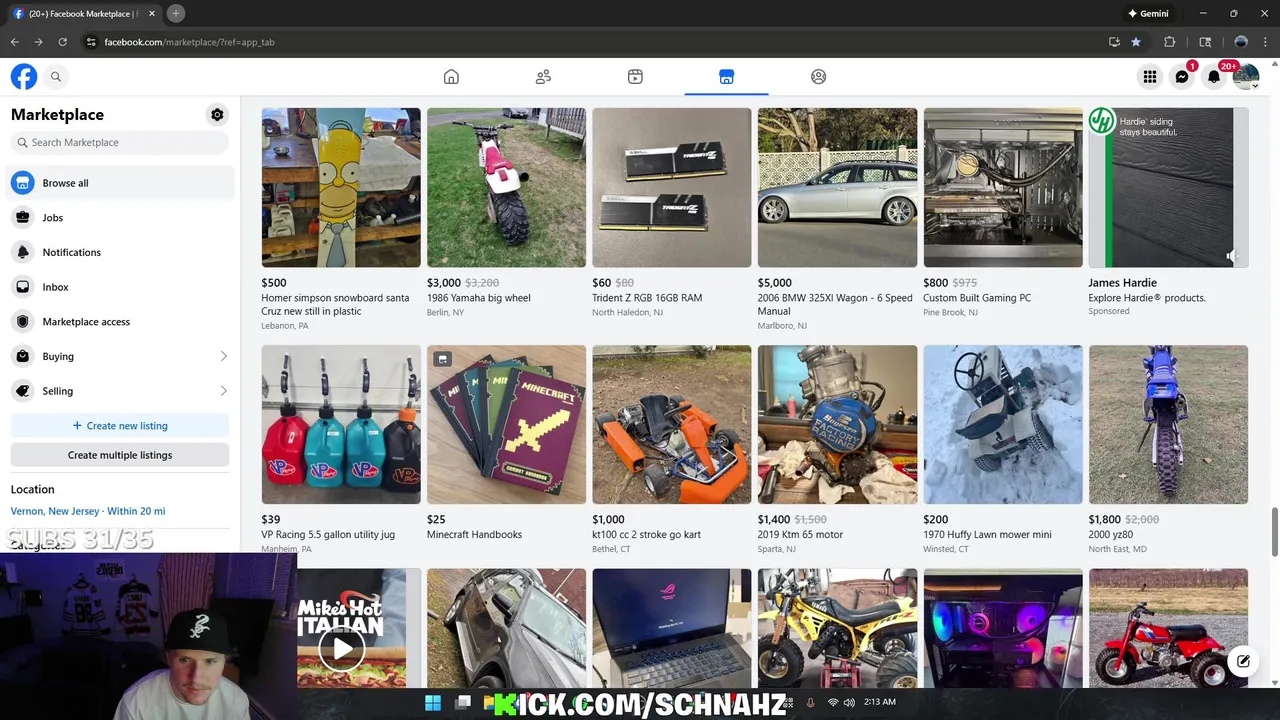Open taskbar volume speaker icon
The image size is (1280, 720).
point(850,703)
